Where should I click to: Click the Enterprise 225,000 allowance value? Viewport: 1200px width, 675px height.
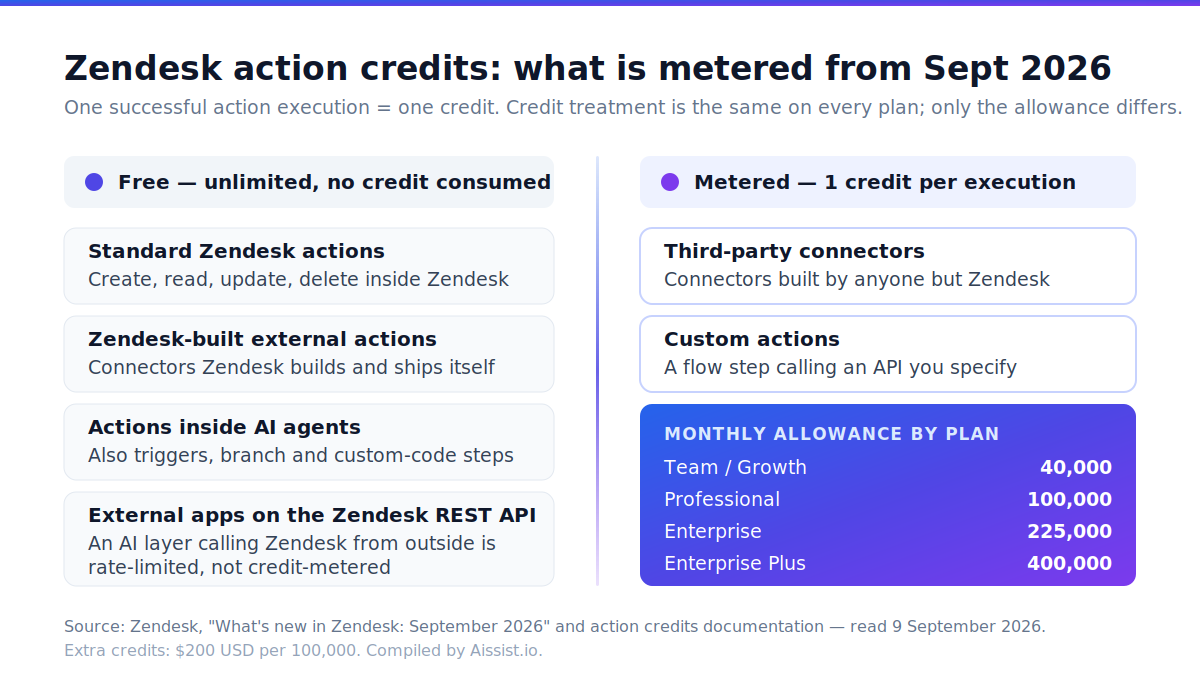click(1069, 531)
